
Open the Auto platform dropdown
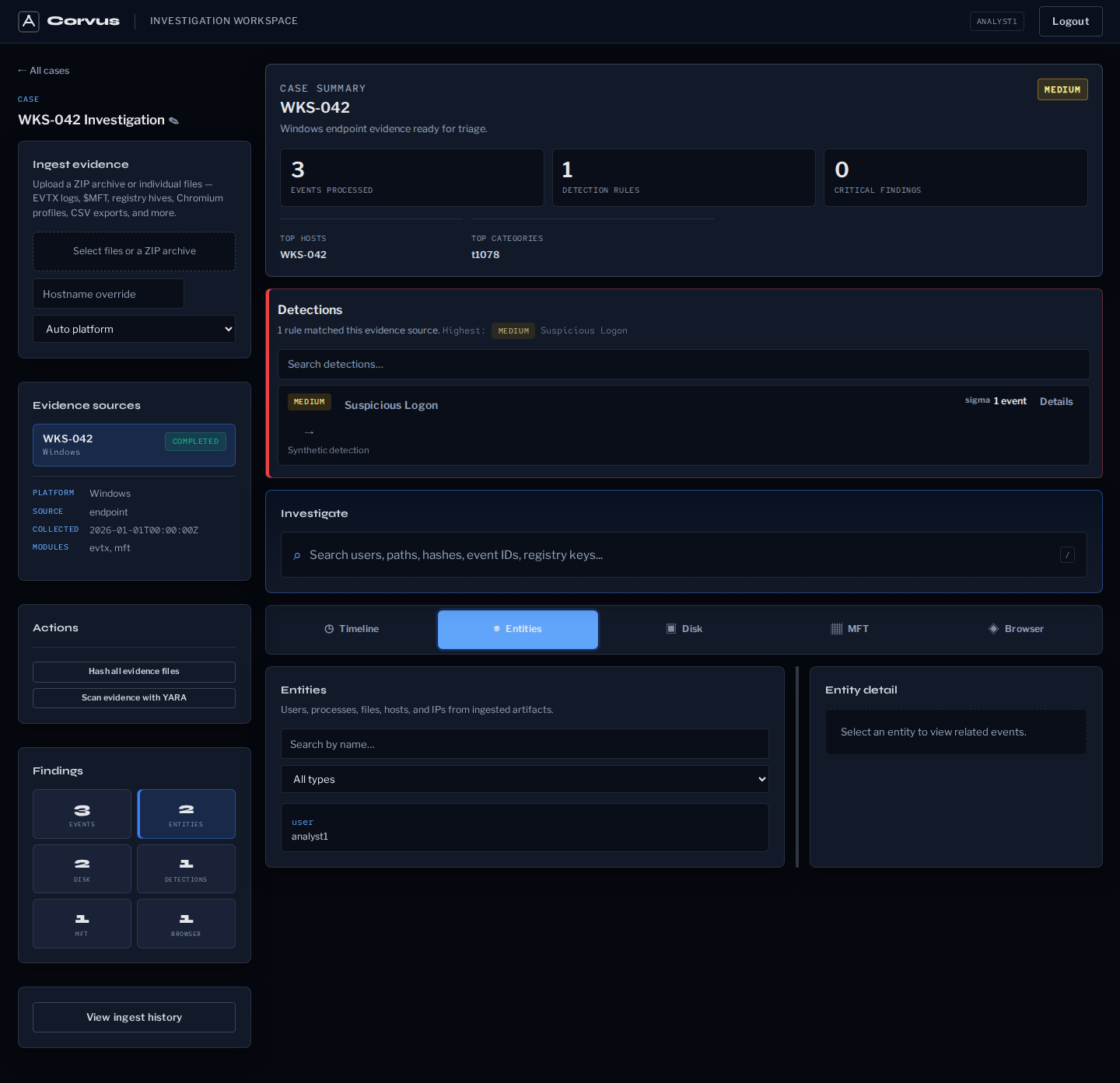(134, 329)
